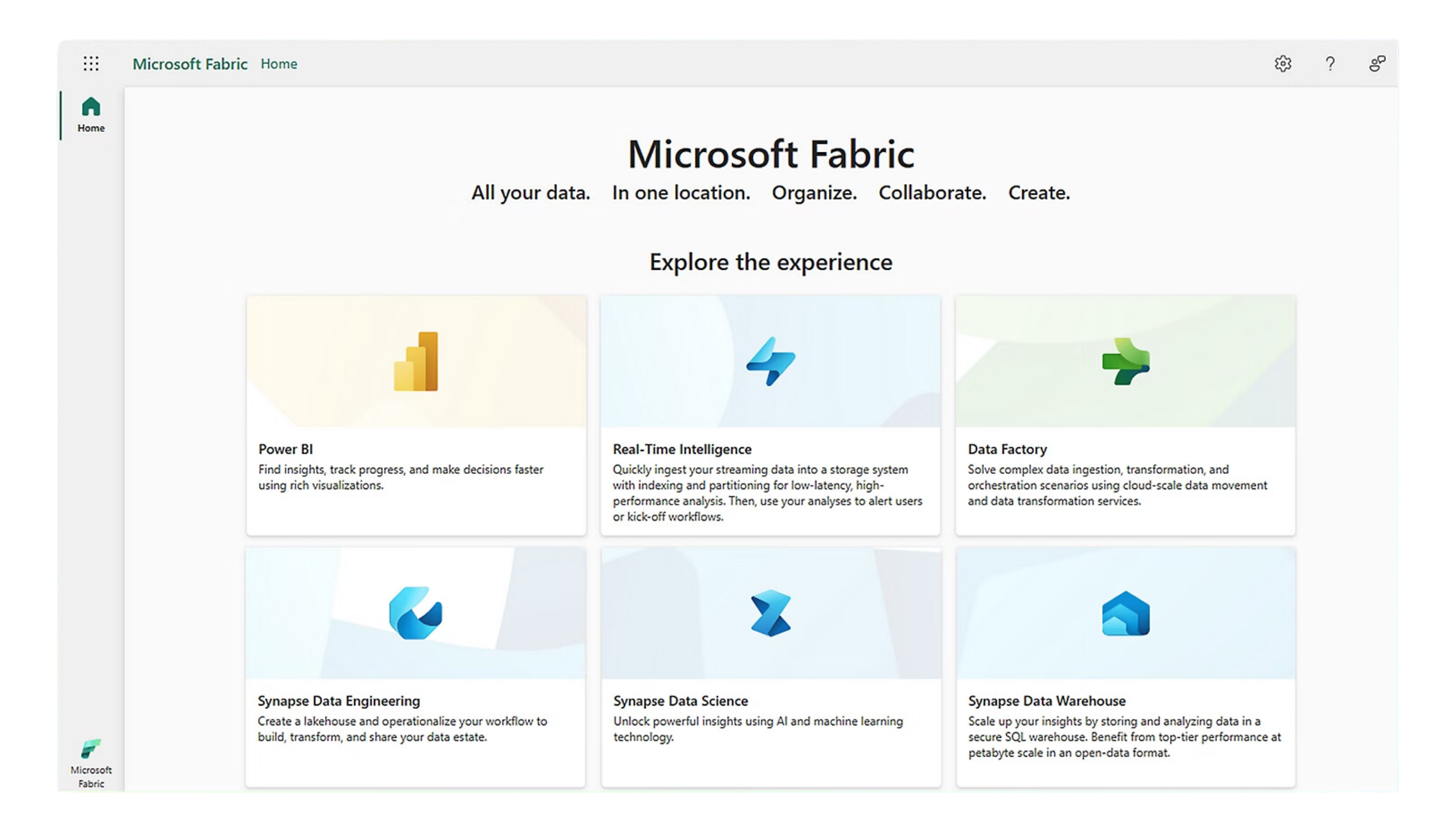
Task: Click the 'All your data.' tagline text
Action: (x=530, y=193)
